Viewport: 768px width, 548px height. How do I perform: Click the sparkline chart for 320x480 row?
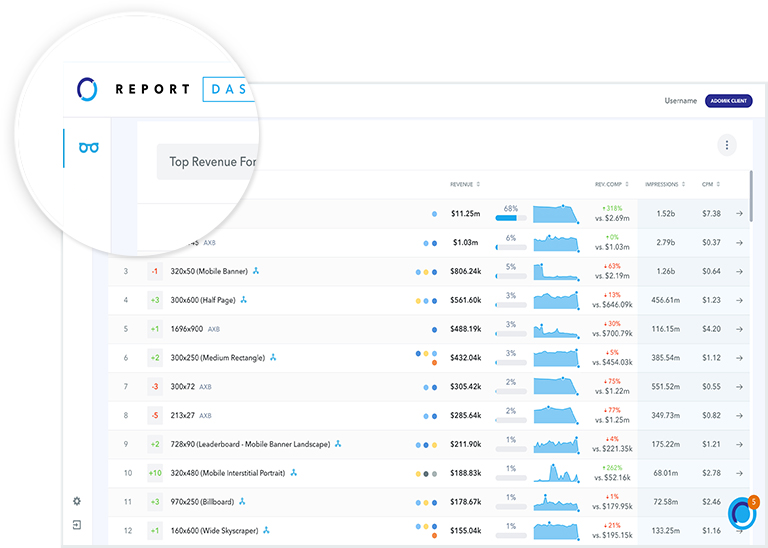tap(556, 472)
